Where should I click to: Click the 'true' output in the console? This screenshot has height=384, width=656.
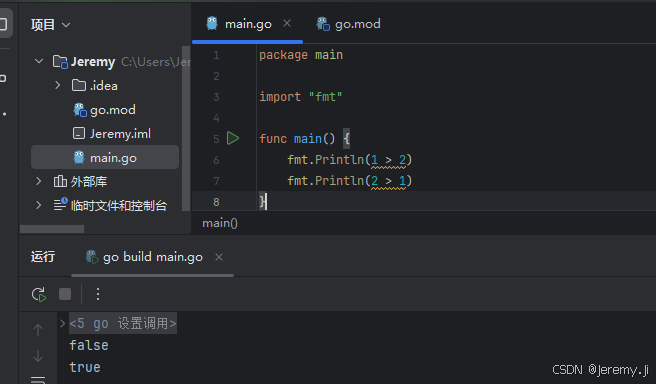(85, 367)
